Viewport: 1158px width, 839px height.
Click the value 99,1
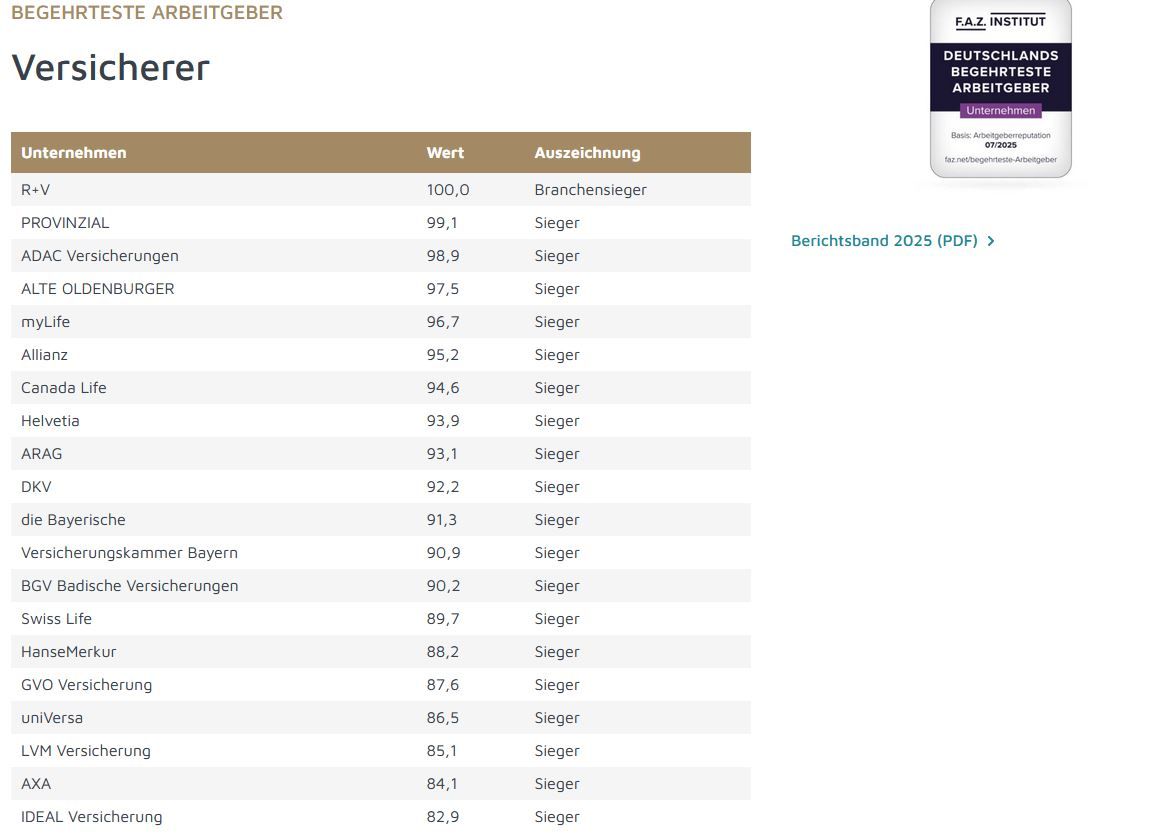coord(442,223)
